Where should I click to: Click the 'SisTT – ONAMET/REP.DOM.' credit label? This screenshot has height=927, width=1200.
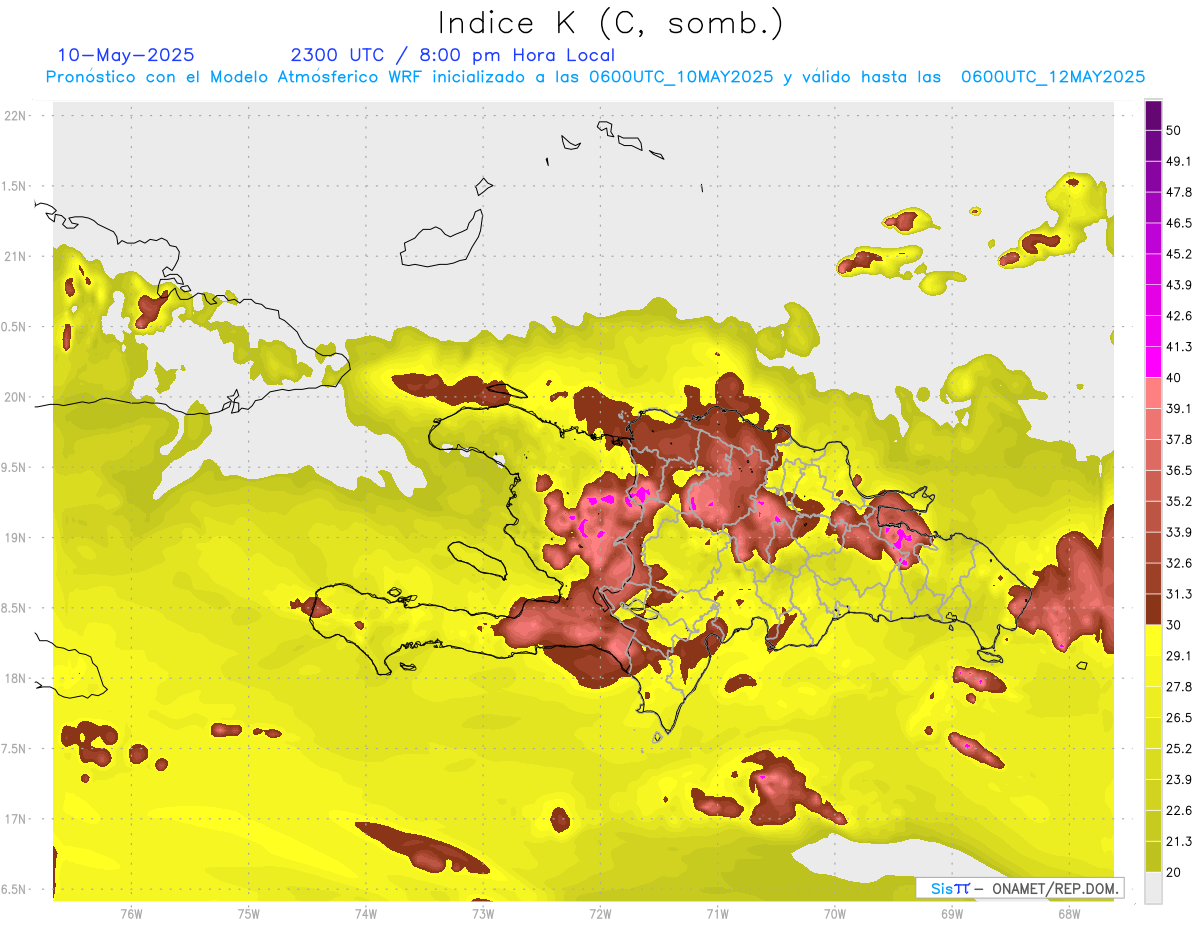1019,888
